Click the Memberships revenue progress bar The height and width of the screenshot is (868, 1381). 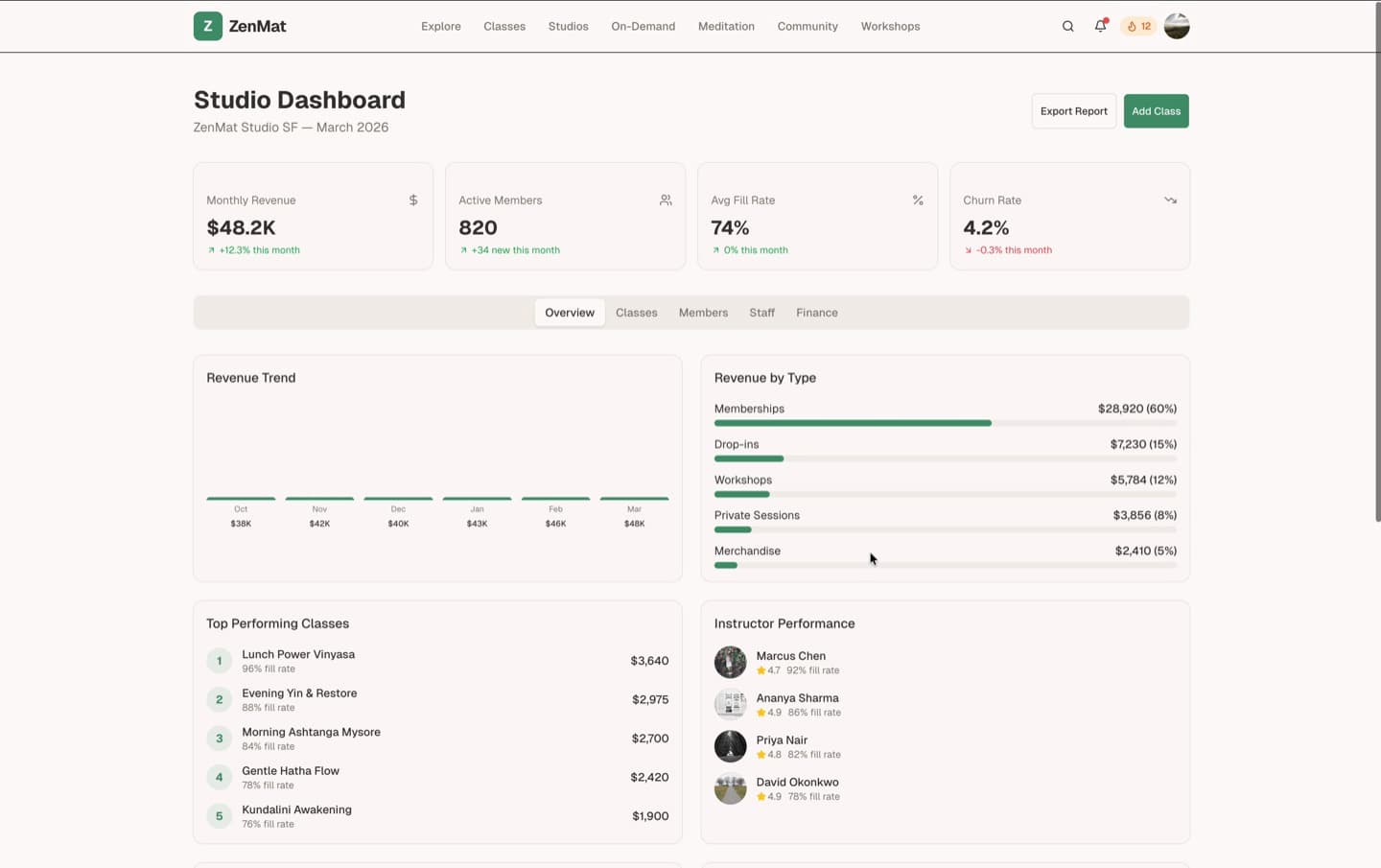[945, 423]
